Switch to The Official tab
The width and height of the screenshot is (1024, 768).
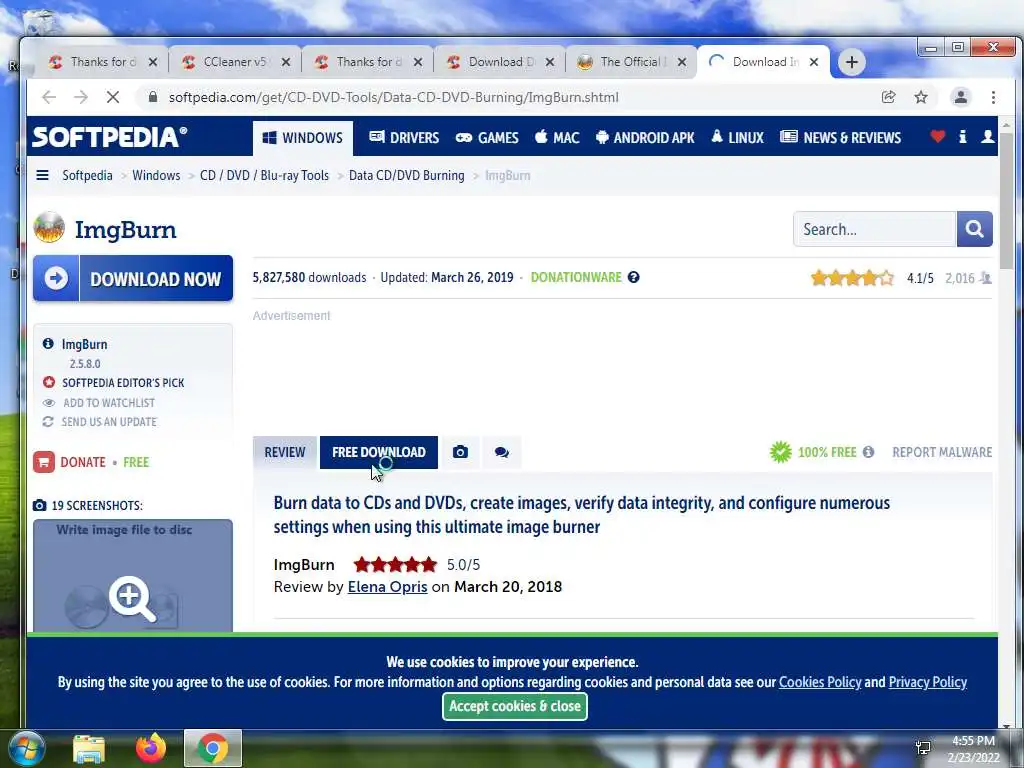click(x=632, y=62)
